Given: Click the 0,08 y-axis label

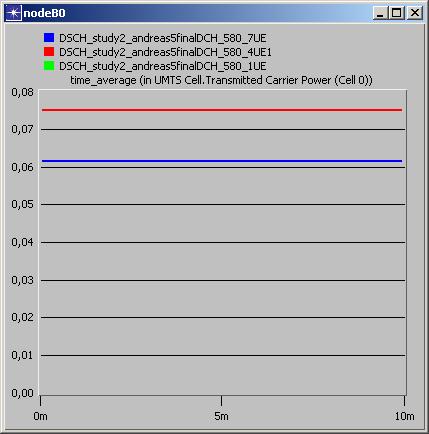Looking at the screenshot, I should [x=23, y=92].
